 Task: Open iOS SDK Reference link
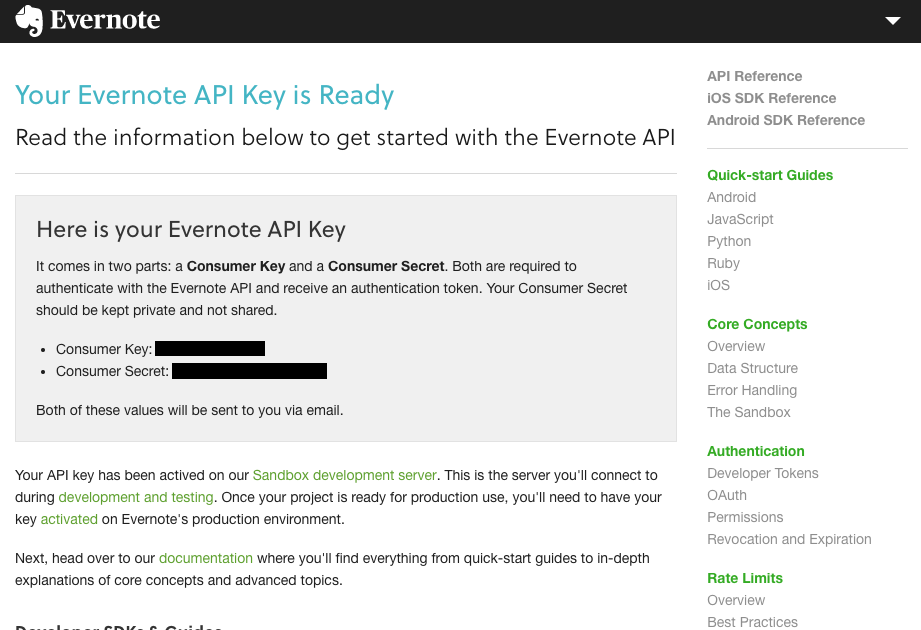pyautogui.click(x=771, y=98)
